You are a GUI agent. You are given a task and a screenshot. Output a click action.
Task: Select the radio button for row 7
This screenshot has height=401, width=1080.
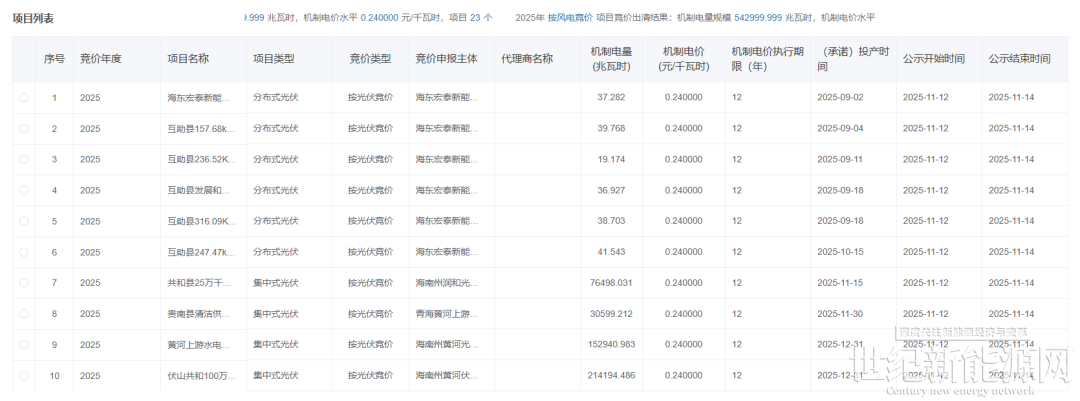[x=24, y=283]
